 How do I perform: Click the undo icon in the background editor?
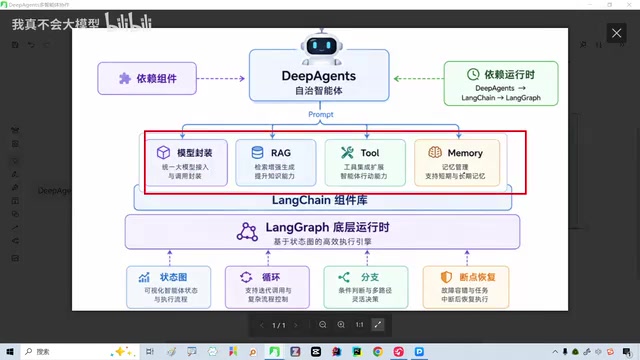pos(31,44)
